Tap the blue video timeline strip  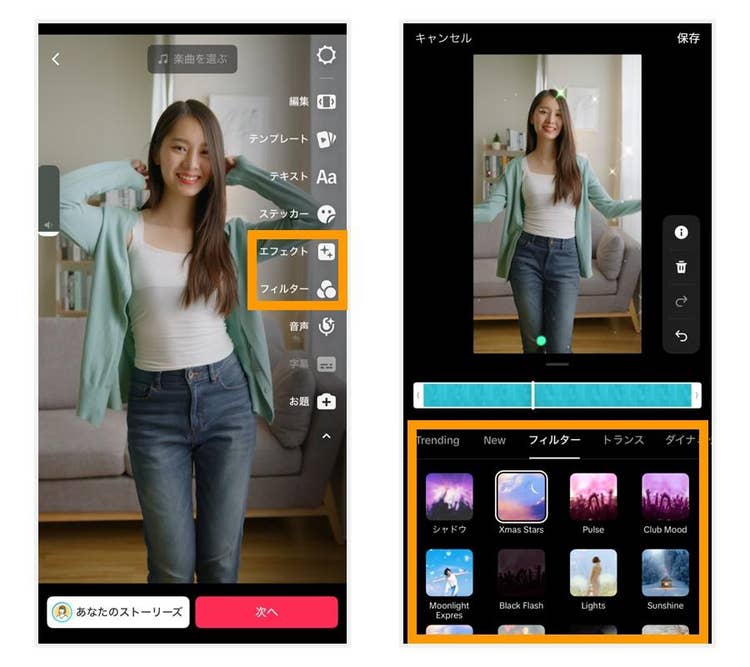click(x=557, y=396)
